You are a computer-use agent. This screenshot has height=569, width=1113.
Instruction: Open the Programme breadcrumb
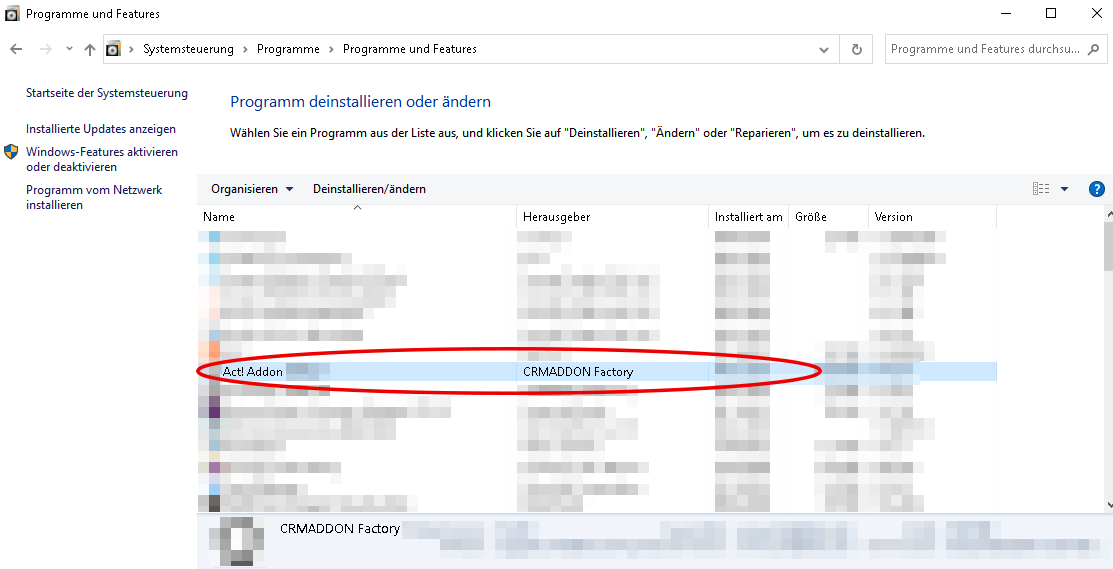(x=288, y=49)
